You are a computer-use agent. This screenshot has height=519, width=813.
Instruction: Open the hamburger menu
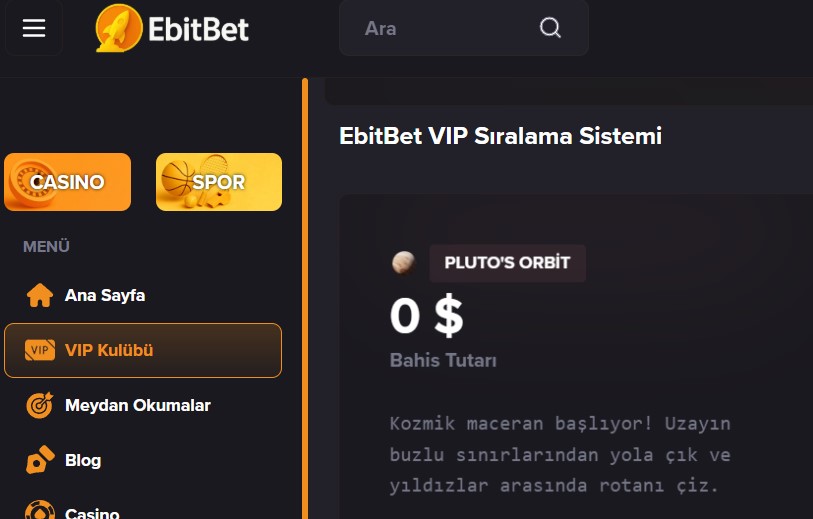tap(34, 28)
